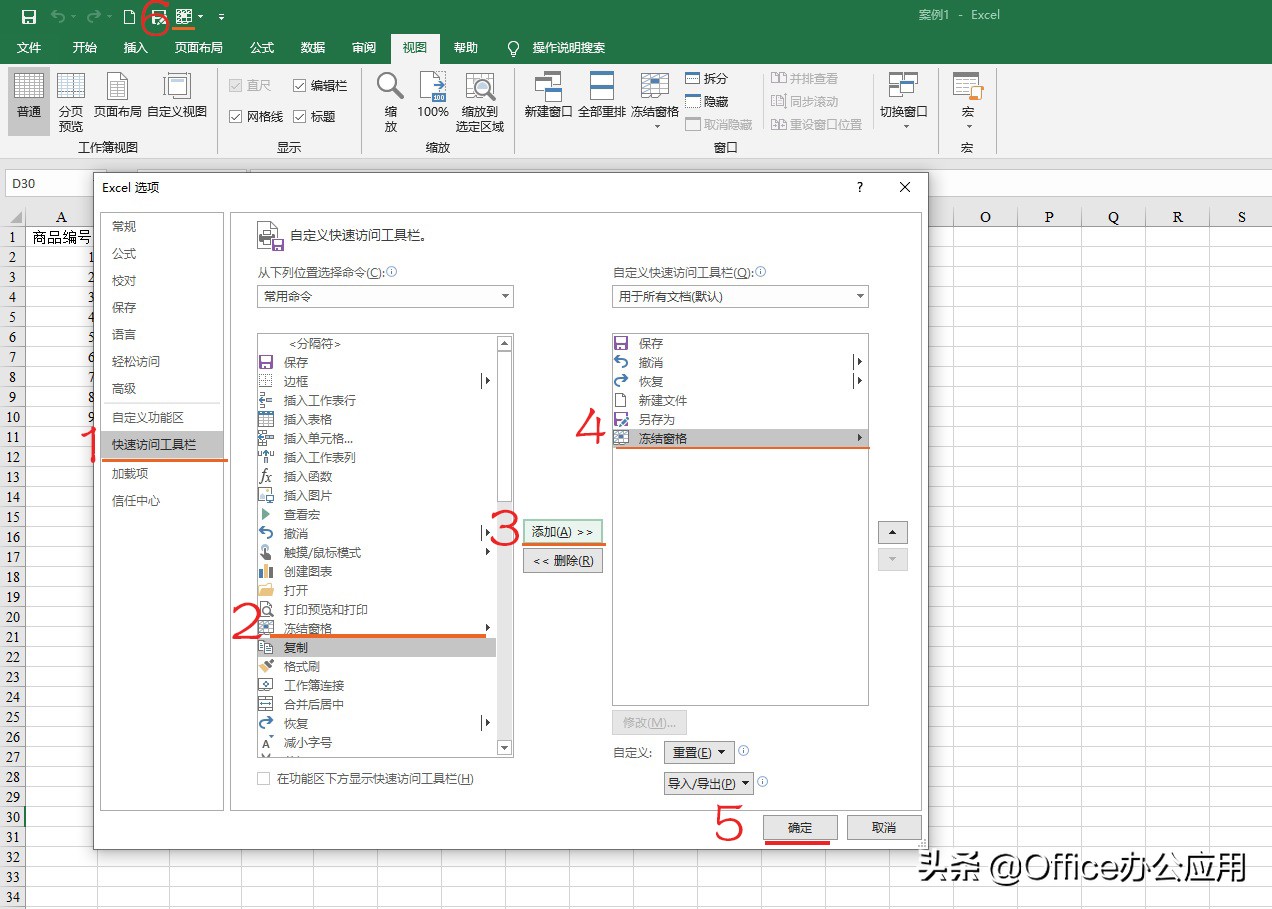Click Split (拆分) window command
1272x909 pixels.
(x=707, y=78)
